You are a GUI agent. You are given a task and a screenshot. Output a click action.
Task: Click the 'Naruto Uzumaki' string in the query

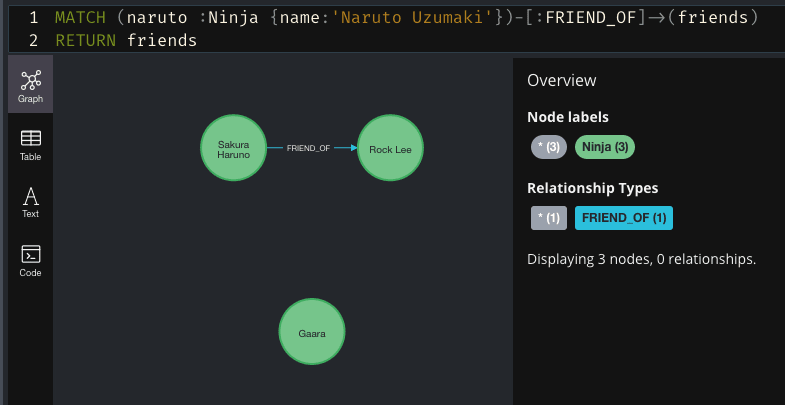point(412,18)
